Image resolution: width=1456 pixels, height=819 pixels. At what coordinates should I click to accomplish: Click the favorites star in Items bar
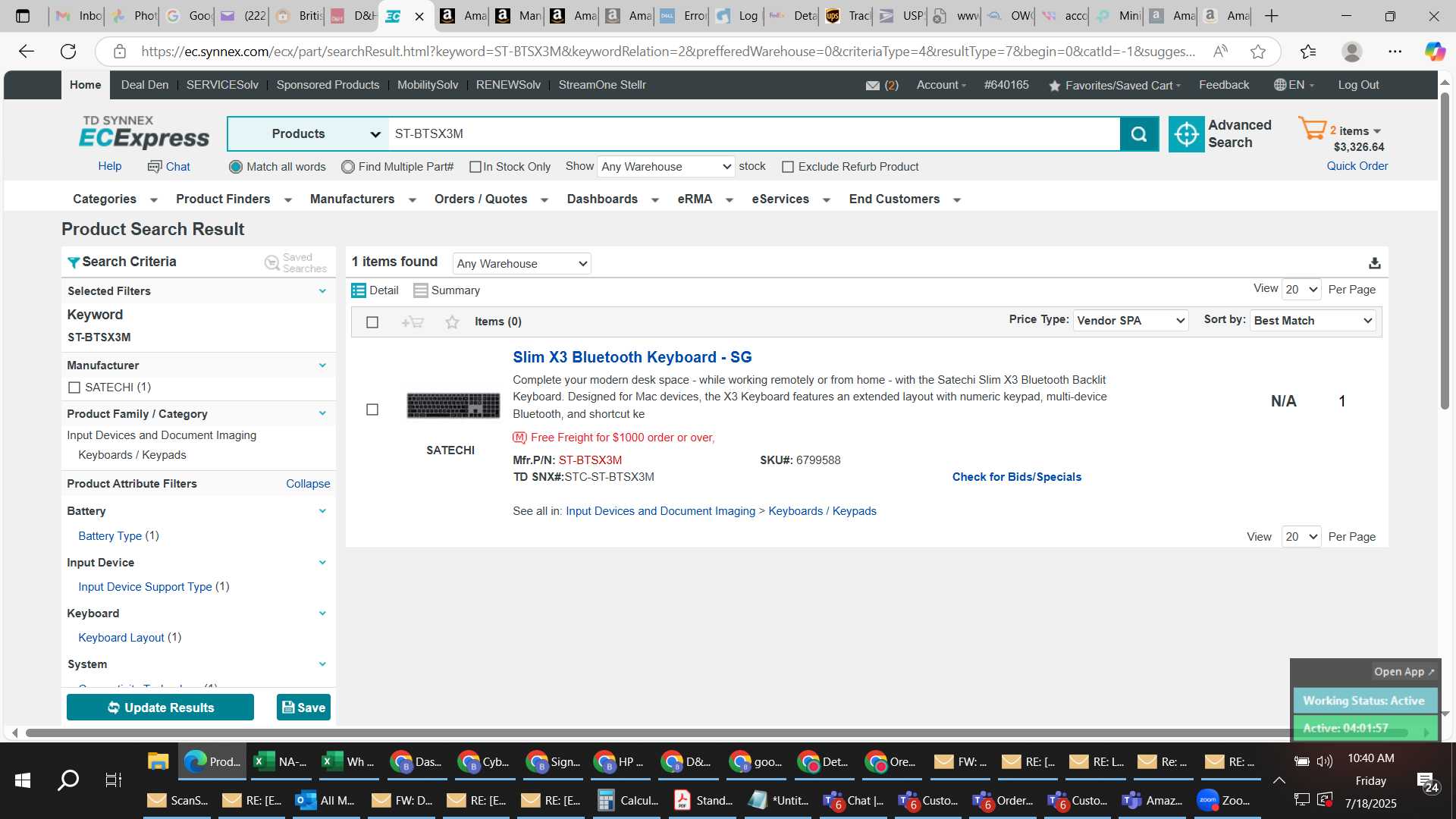tap(452, 322)
